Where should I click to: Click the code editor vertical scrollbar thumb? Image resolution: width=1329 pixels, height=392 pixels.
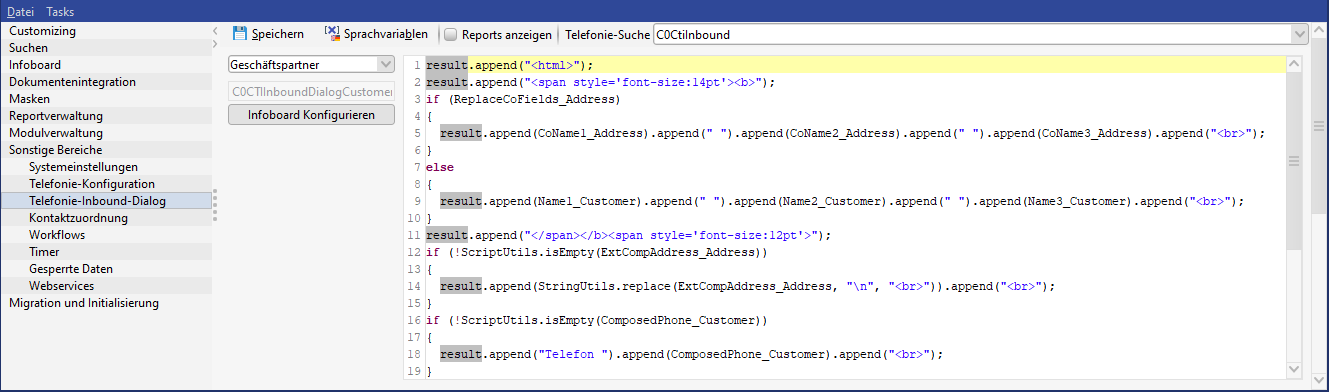point(1294,161)
